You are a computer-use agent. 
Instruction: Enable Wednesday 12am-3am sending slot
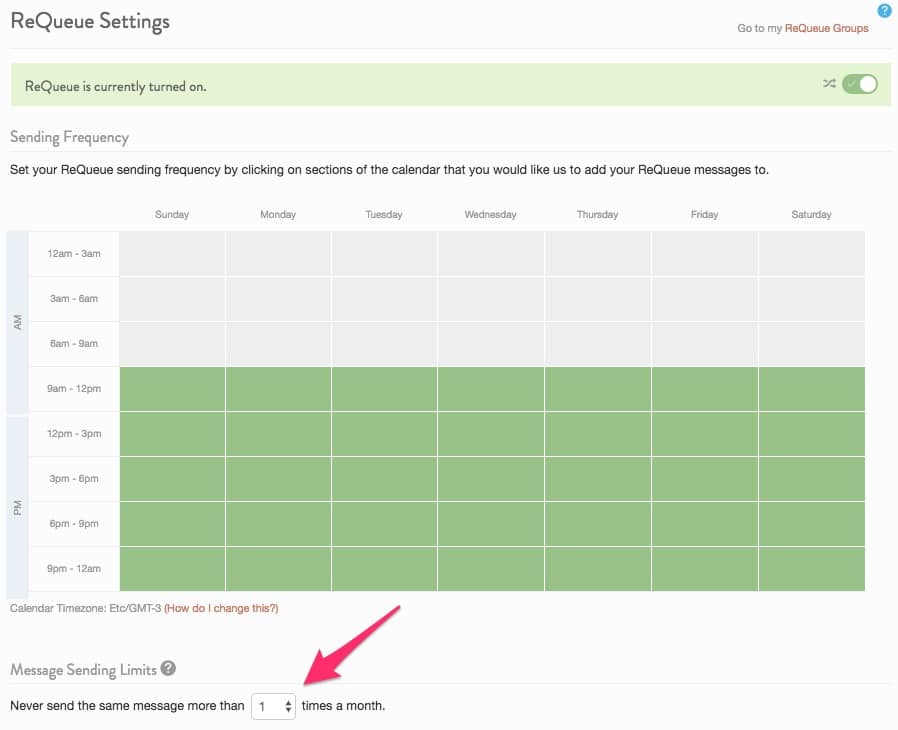coord(490,253)
